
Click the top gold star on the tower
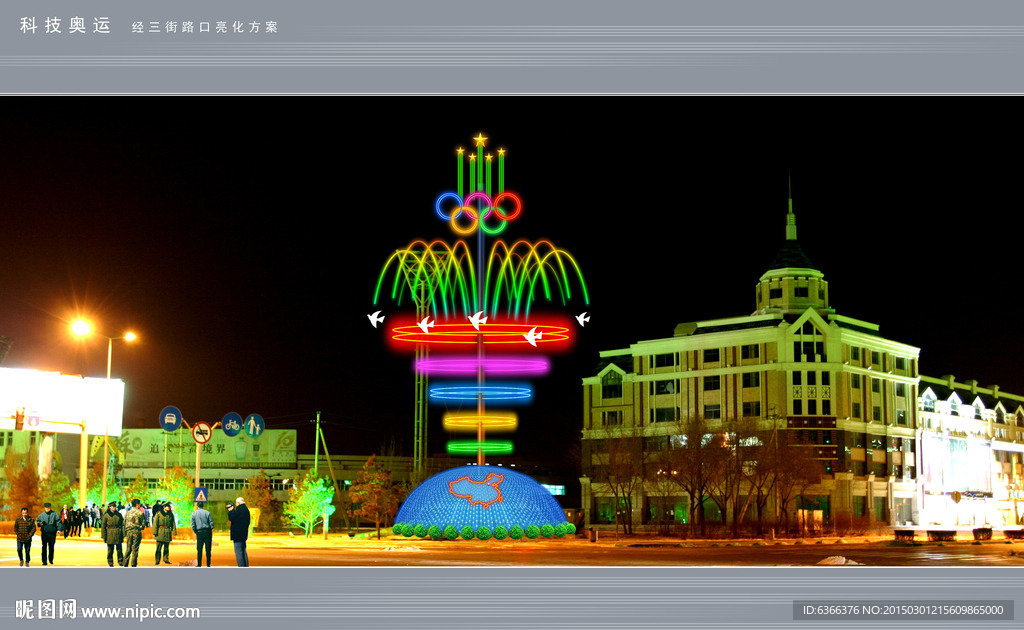click(480, 140)
